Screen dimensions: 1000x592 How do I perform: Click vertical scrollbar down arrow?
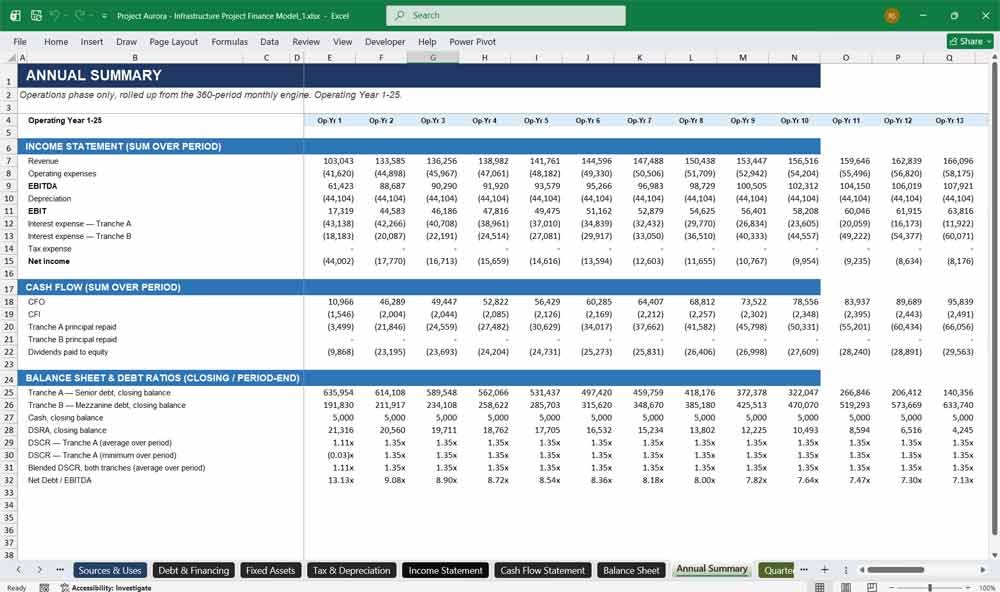pyautogui.click(x=994, y=556)
